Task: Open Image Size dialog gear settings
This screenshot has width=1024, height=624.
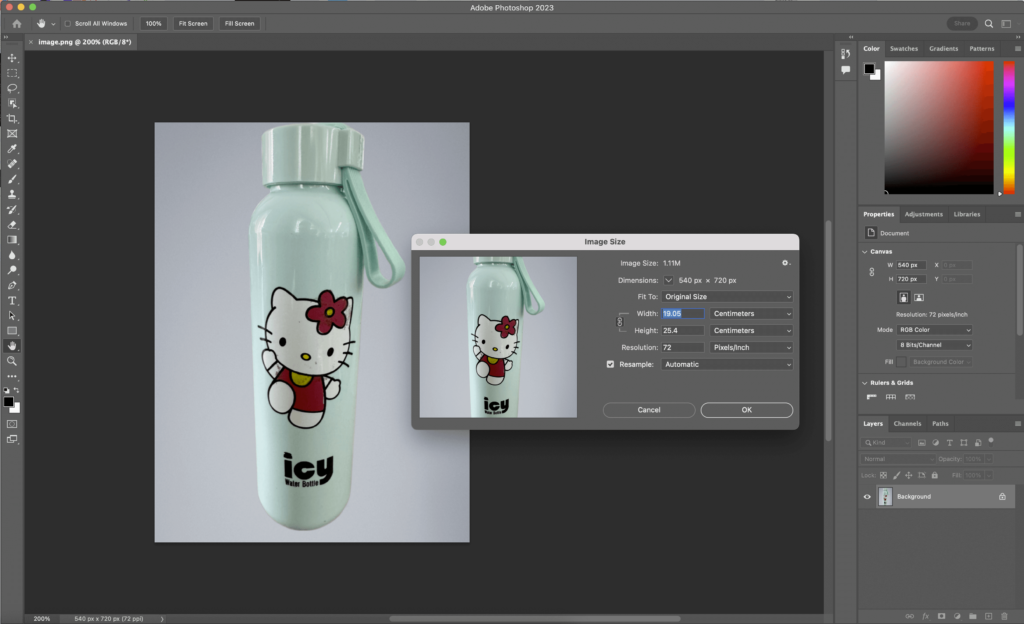Action: (x=786, y=263)
